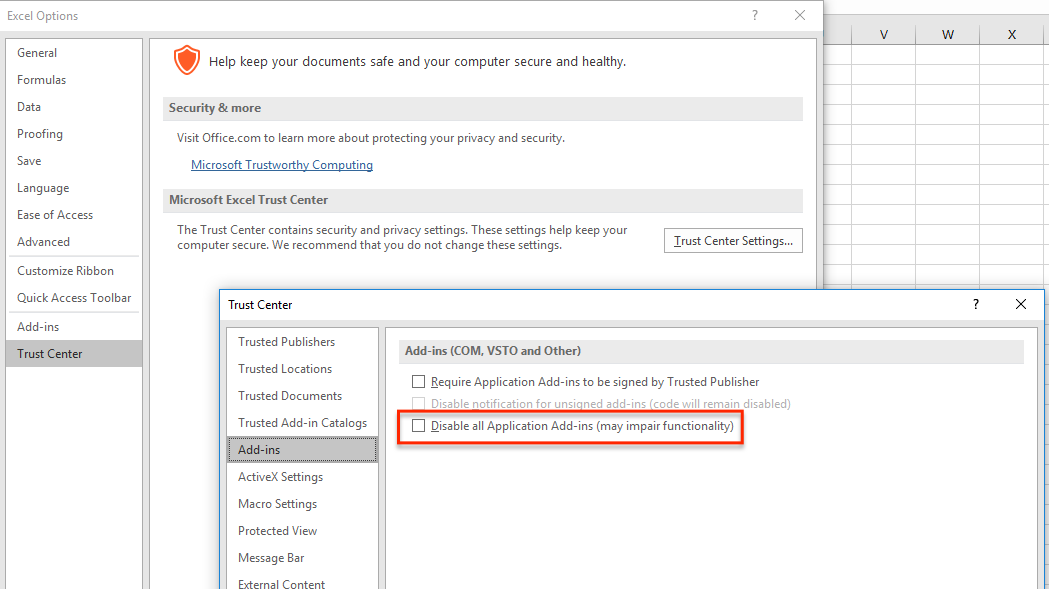This screenshot has width=1049, height=589.
Task: Check Disable all Application Add-ins box
Action: 419,426
